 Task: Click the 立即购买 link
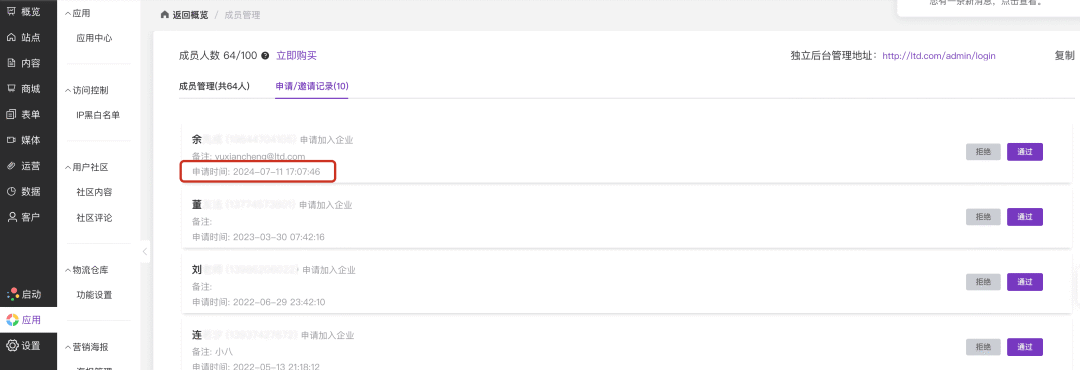click(x=296, y=56)
